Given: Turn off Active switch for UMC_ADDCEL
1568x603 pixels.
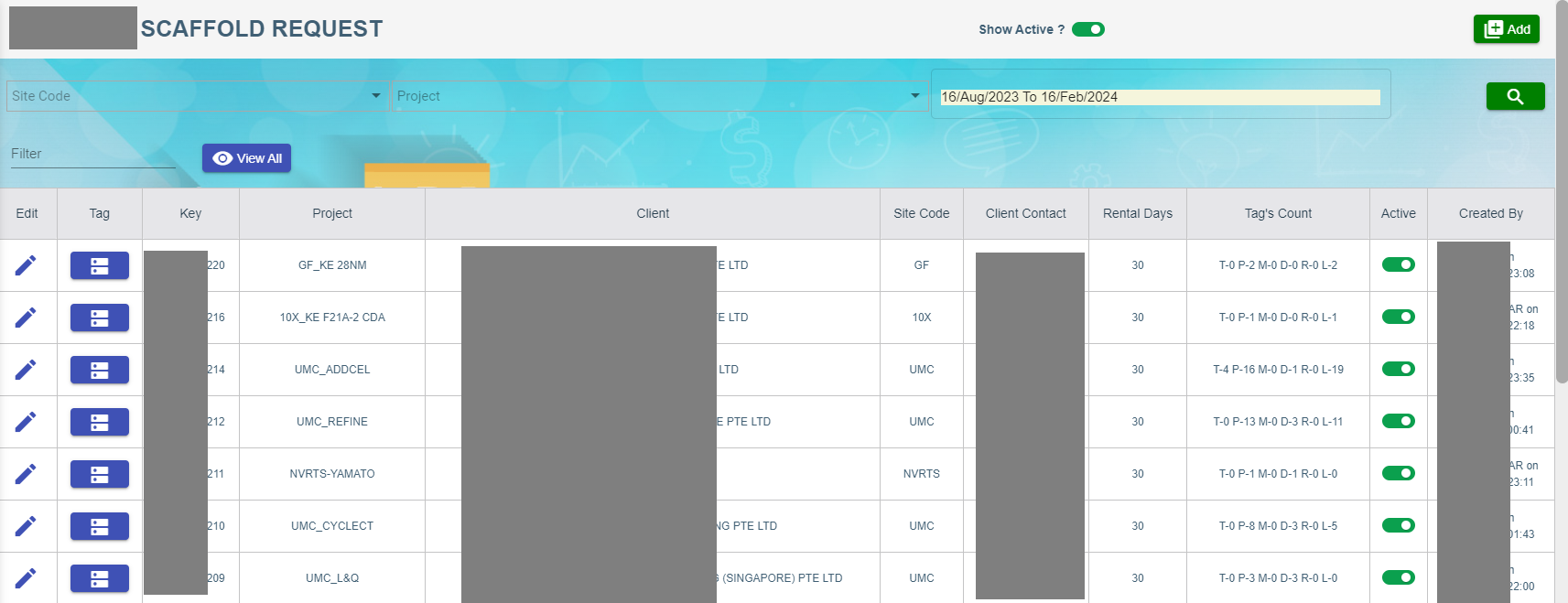Looking at the screenshot, I should pyautogui.click(x=1398, y=369).
